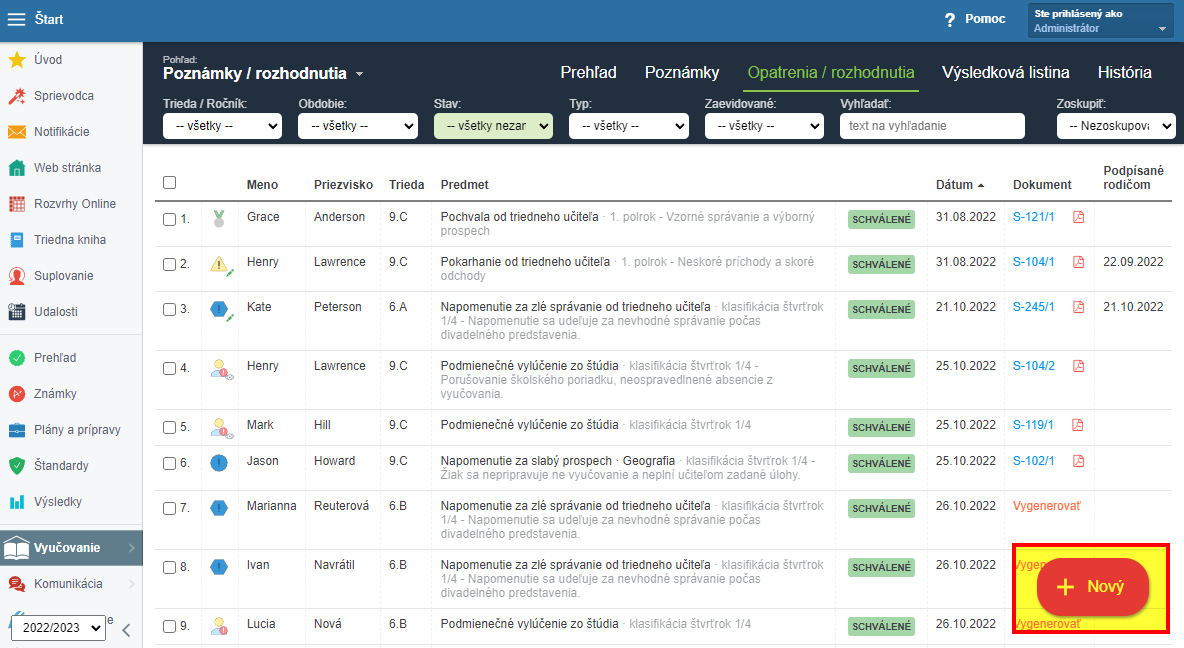Open the Typ filter dropdown
This screenshot has height=648, width=1184.
[629, 126]
